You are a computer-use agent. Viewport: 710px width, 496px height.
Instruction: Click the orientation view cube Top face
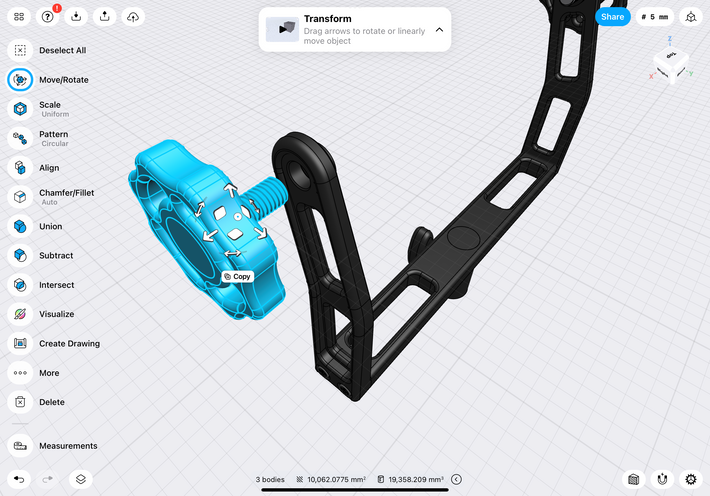[671, 55]
